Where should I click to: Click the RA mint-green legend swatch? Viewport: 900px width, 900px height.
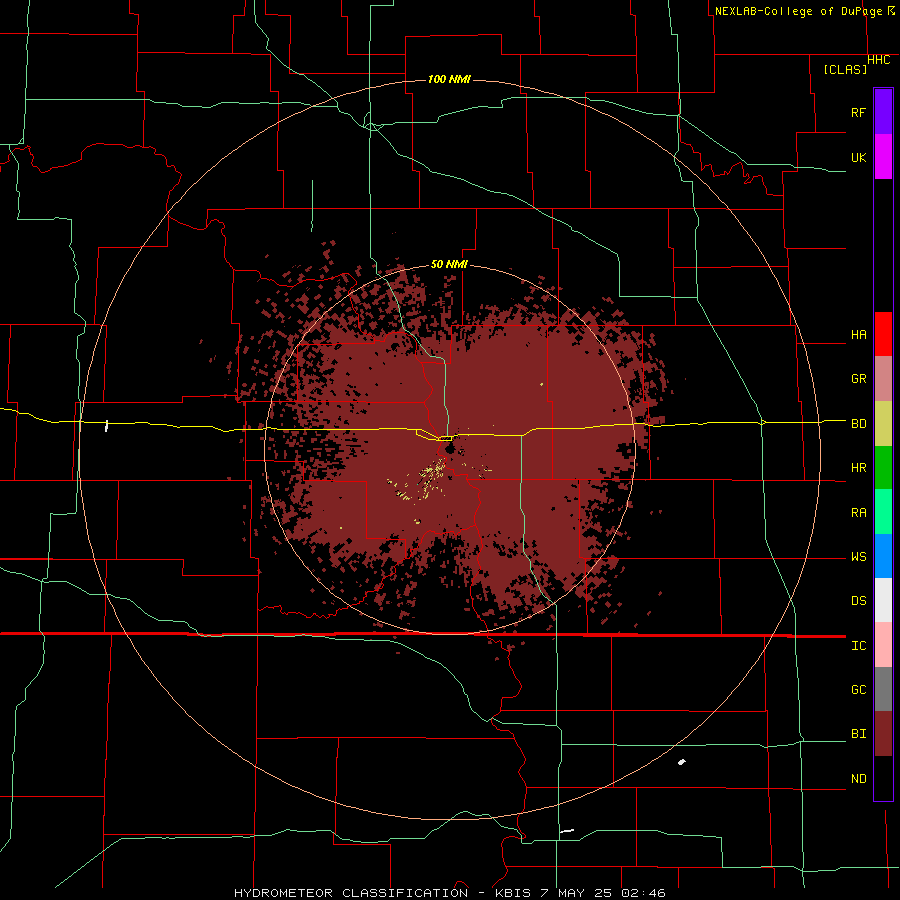click(x=883, y=512)
